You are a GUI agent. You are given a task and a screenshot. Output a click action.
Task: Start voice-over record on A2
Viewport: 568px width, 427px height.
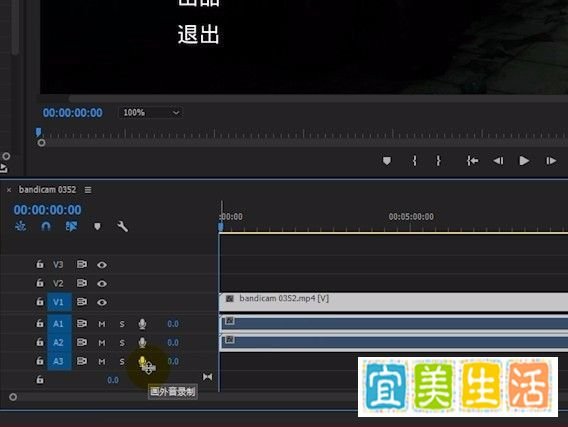142,343
